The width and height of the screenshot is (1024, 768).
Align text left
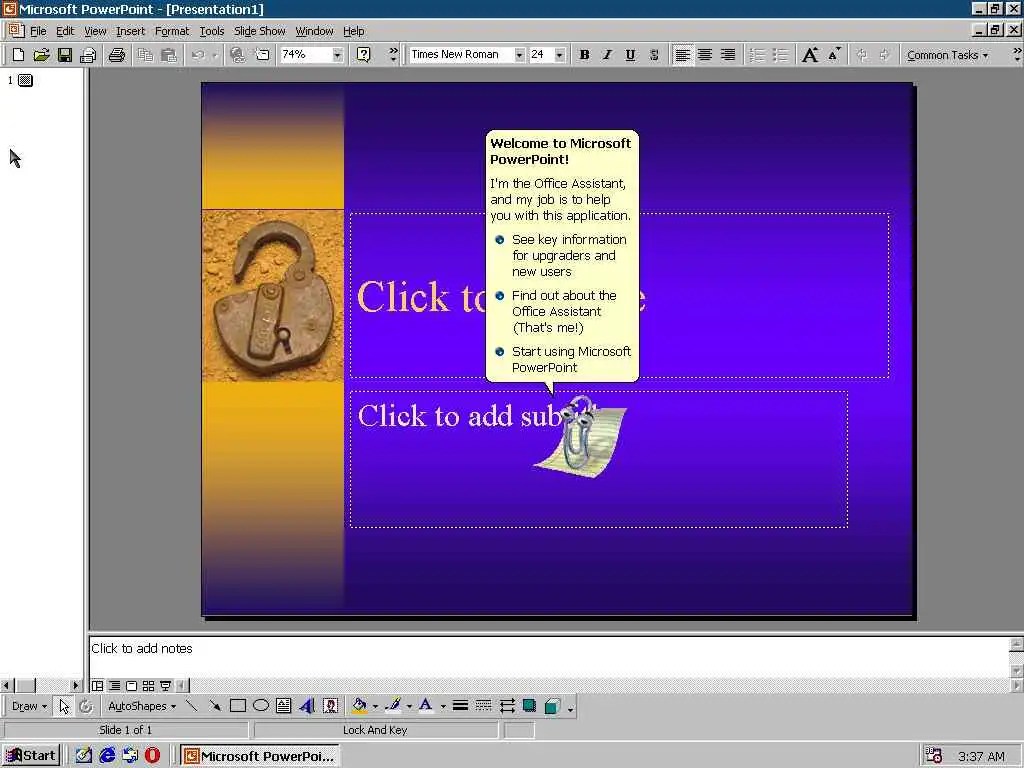[x=682, y=55]
